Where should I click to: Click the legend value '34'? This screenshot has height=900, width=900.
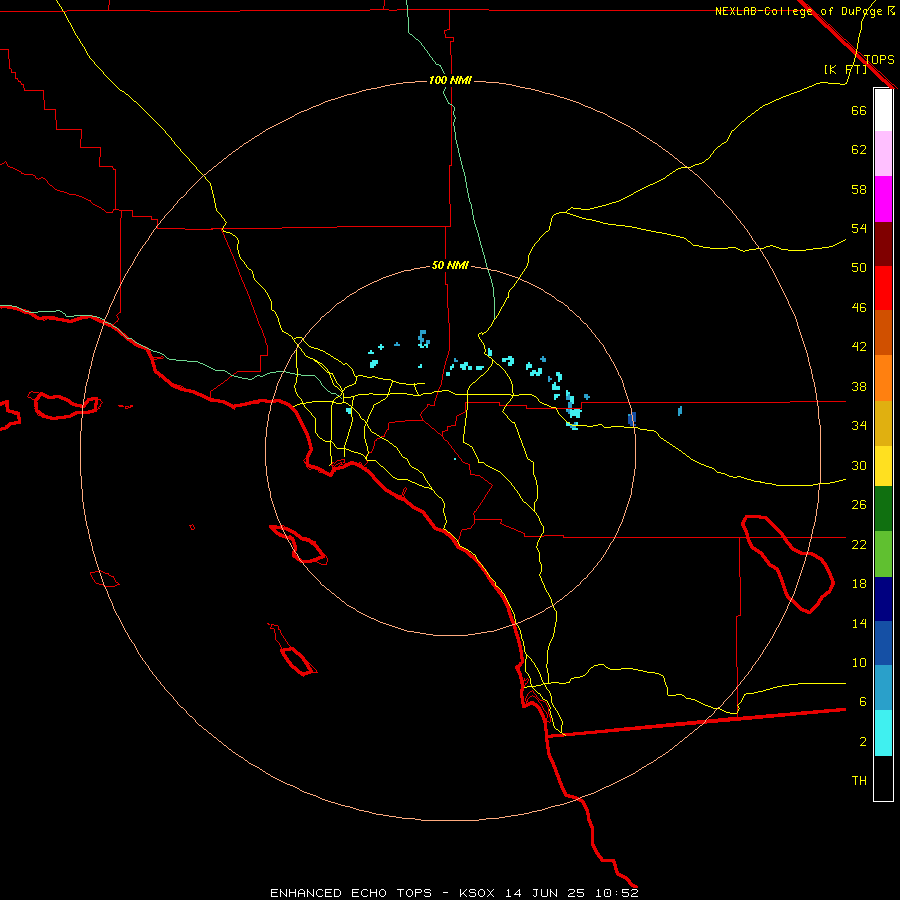[859, 426]
